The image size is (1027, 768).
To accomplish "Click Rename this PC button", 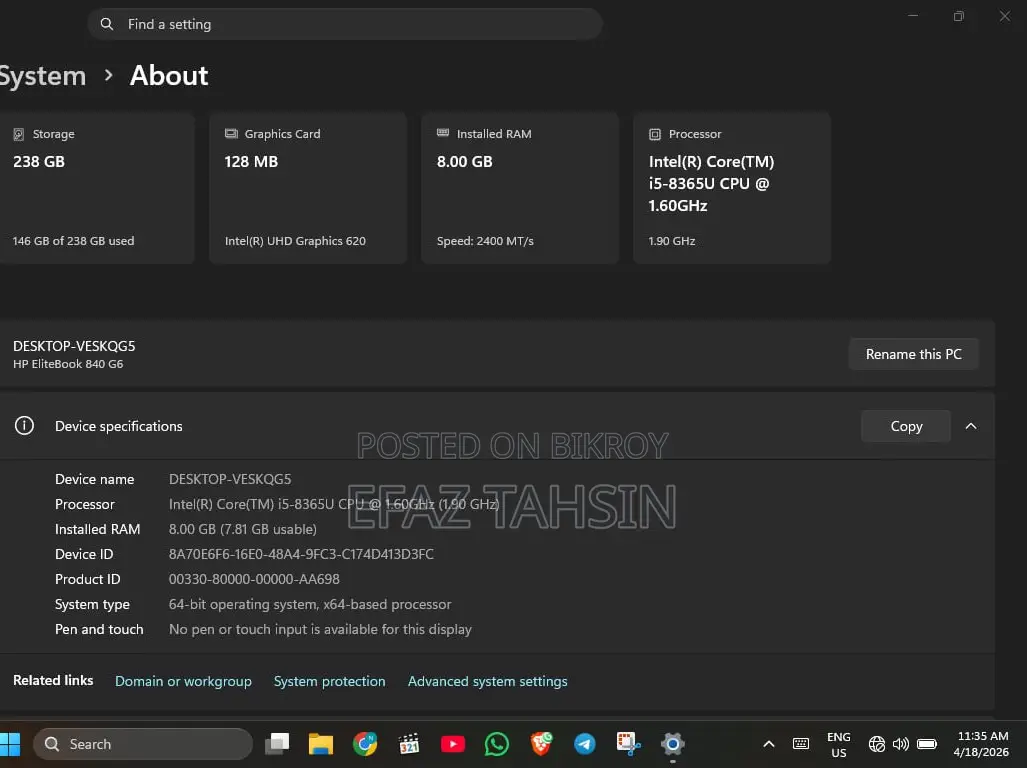I will pos(914,354).
